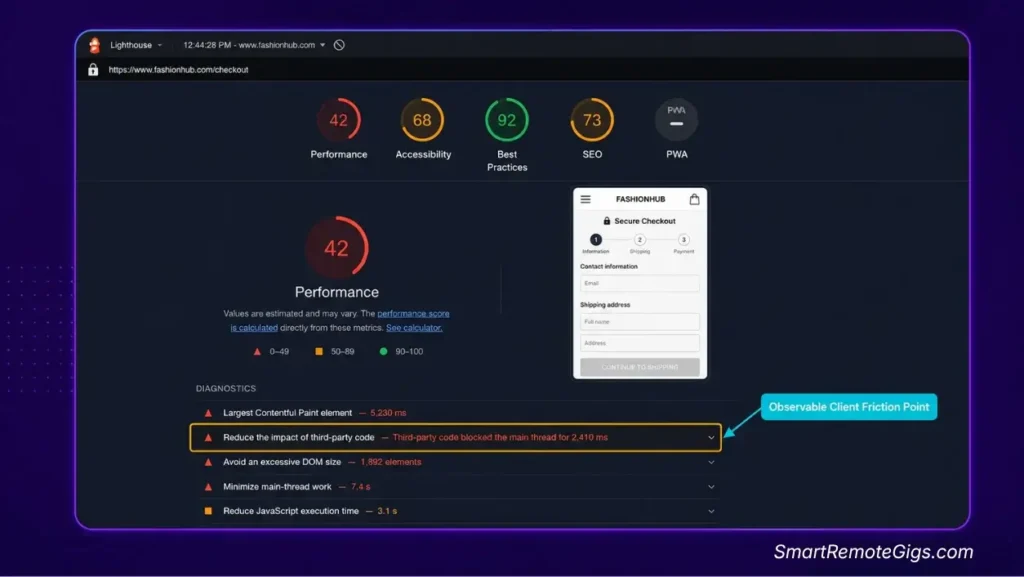This screenshot has width=1024, height=577.
Task: Select checkout step 3 Payment in preview
Action: 683,240
